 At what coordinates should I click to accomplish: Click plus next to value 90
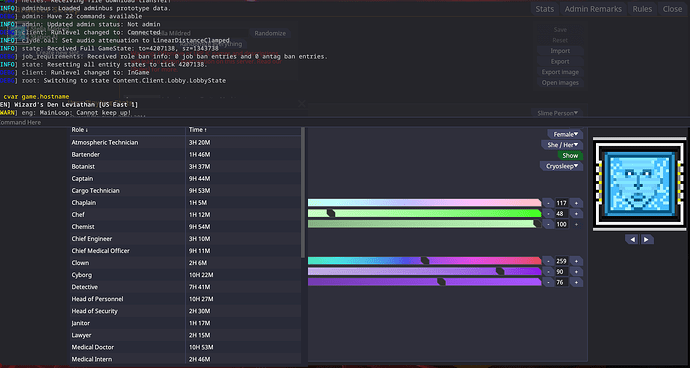(576, 272)
